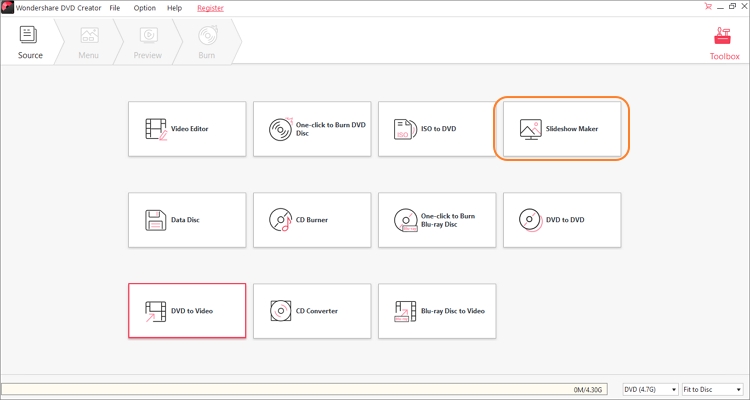Minimize the DVD Creator window
Image resolution: width=750 pixels, height=400 pixels.
(x=721, y=6)
